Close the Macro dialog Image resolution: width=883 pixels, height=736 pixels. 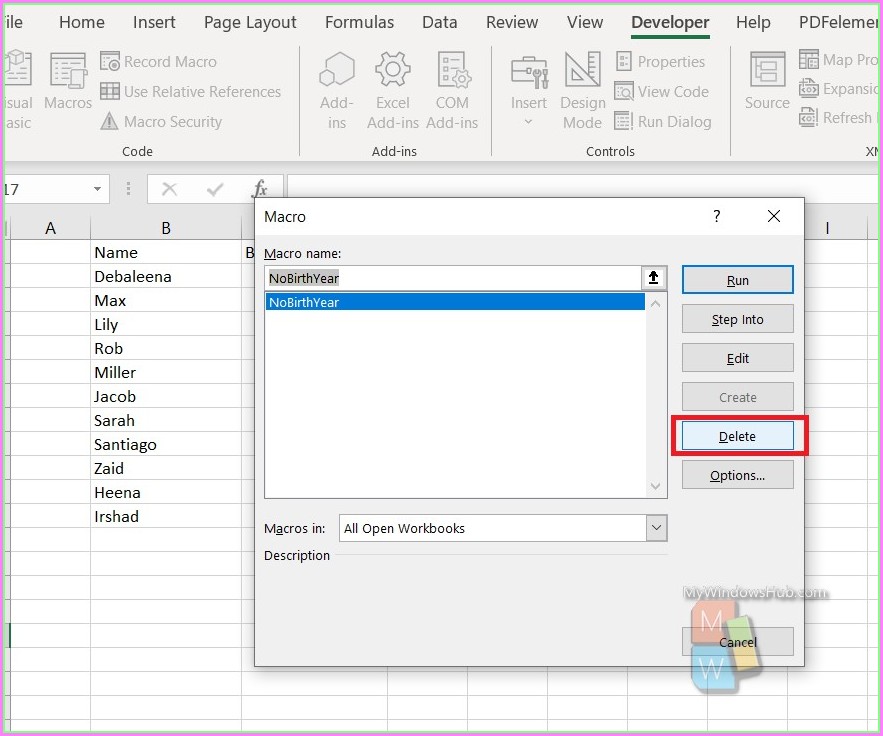click(x=774, y=216)
